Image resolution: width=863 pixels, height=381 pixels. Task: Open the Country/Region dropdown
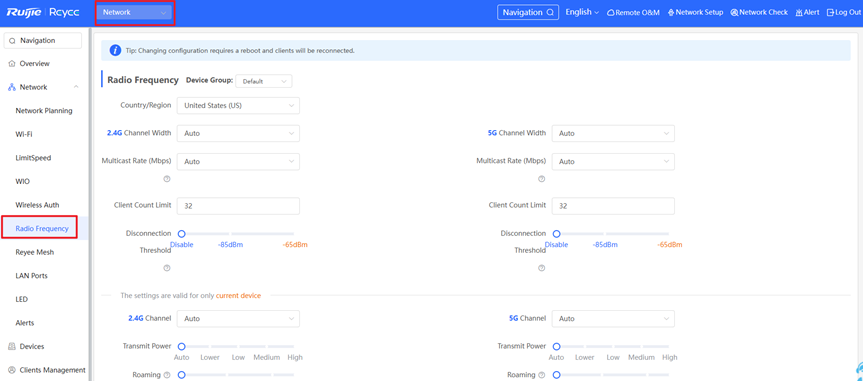tap(238, 106)
